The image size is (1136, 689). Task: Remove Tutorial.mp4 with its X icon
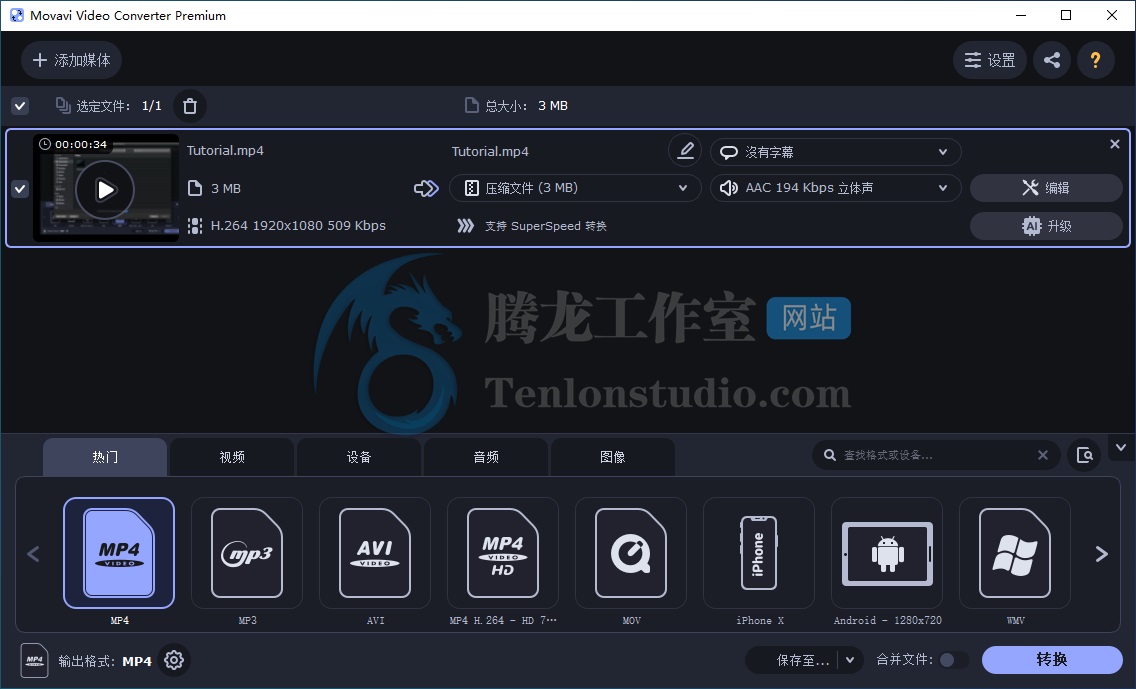pos(1115,144)
